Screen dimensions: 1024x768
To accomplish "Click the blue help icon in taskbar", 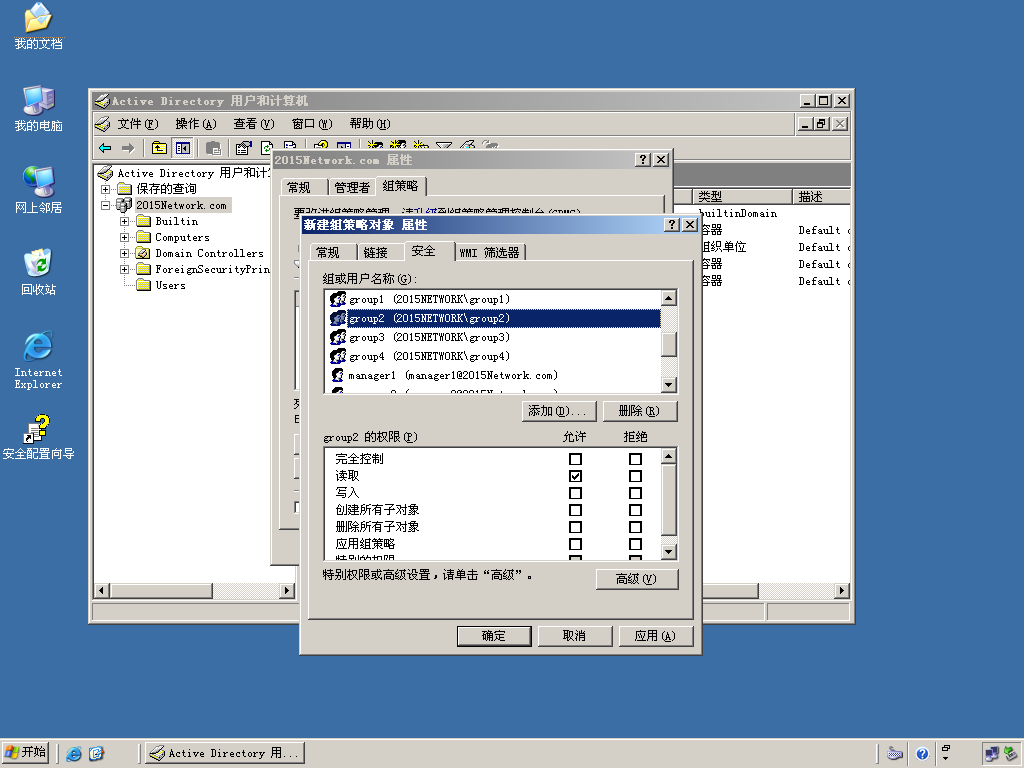I will point(921,754).
